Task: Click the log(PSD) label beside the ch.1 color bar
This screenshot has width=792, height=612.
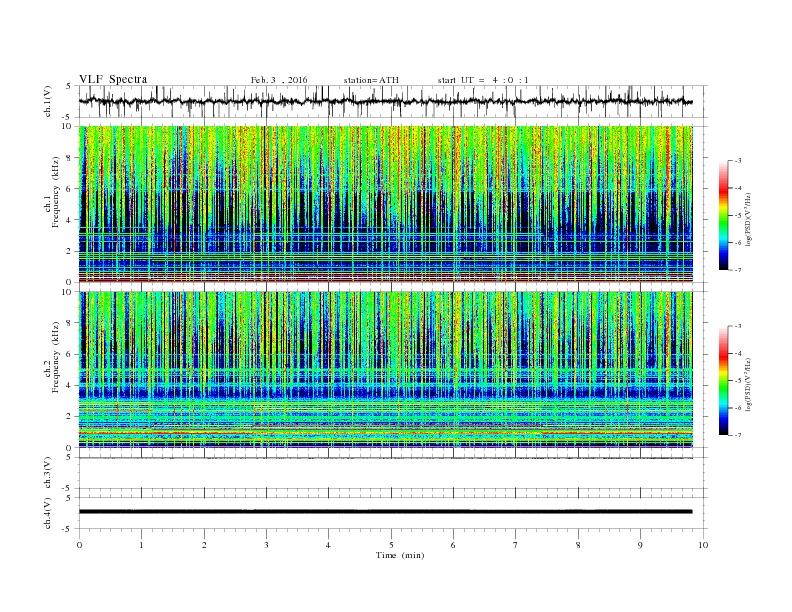Action: point(749,219)
